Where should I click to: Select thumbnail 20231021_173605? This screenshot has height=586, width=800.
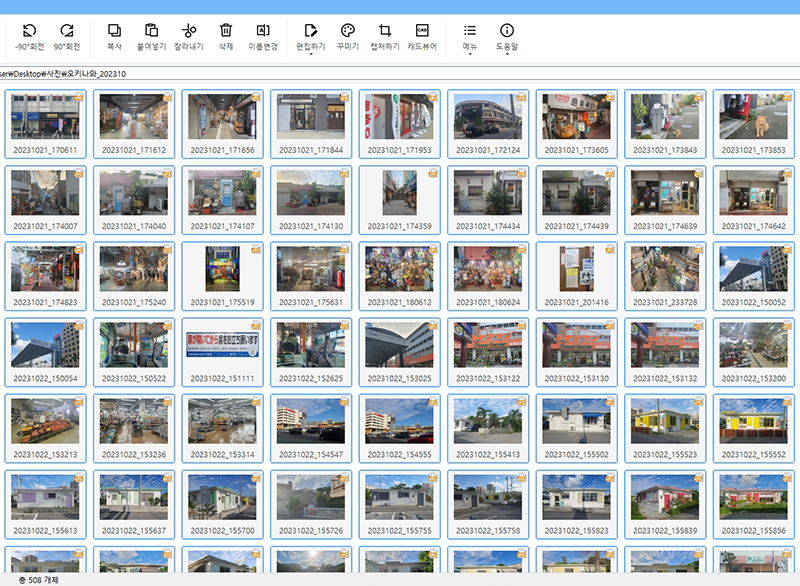[577, 124]
